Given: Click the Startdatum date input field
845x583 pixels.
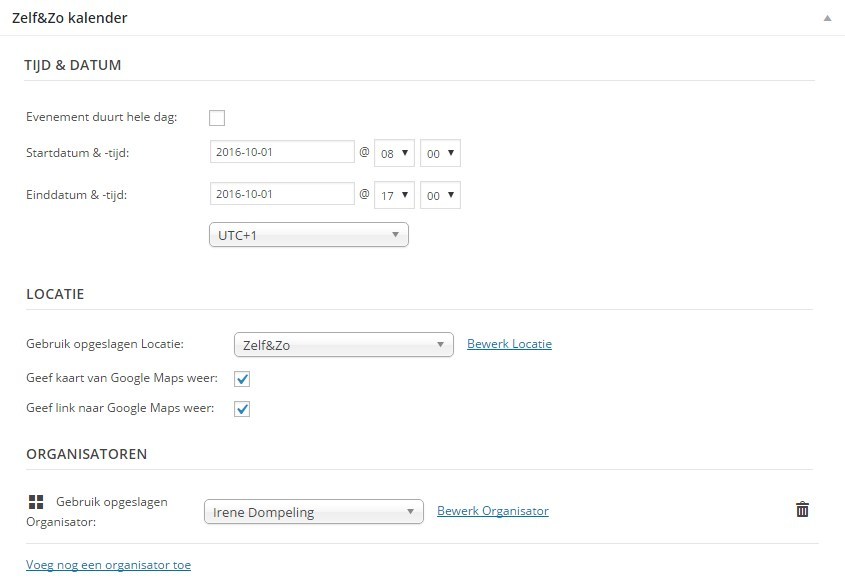Looking at the screenshot, I should pyautogui.click(x=282, y=152).
